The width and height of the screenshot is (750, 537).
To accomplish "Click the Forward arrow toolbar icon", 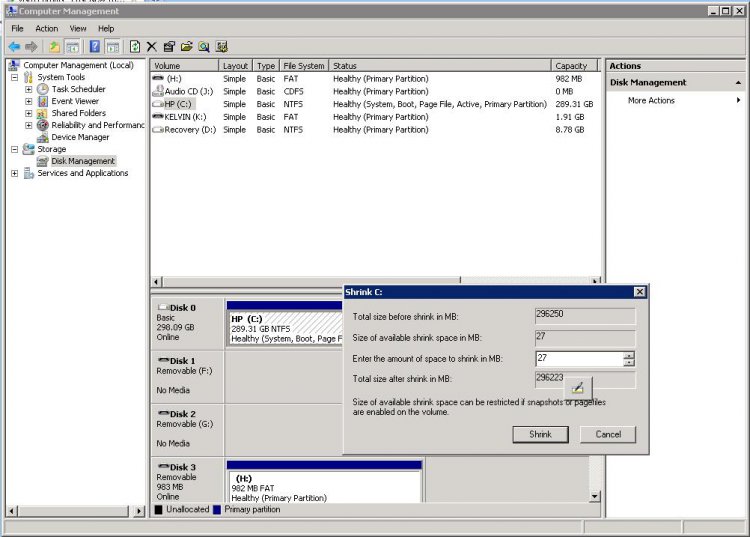I will tap(31, 46).
